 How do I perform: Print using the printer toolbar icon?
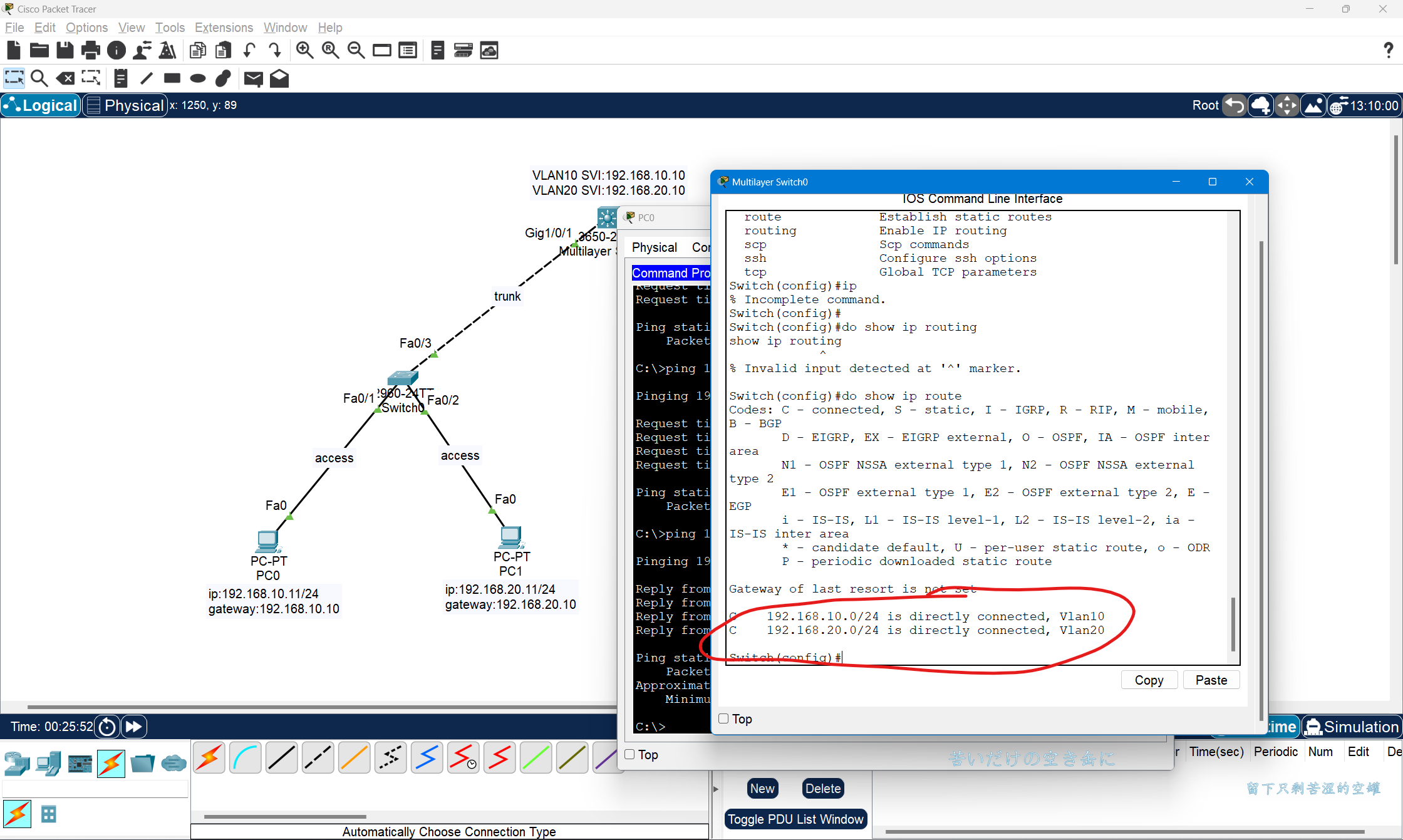[91, 50]
